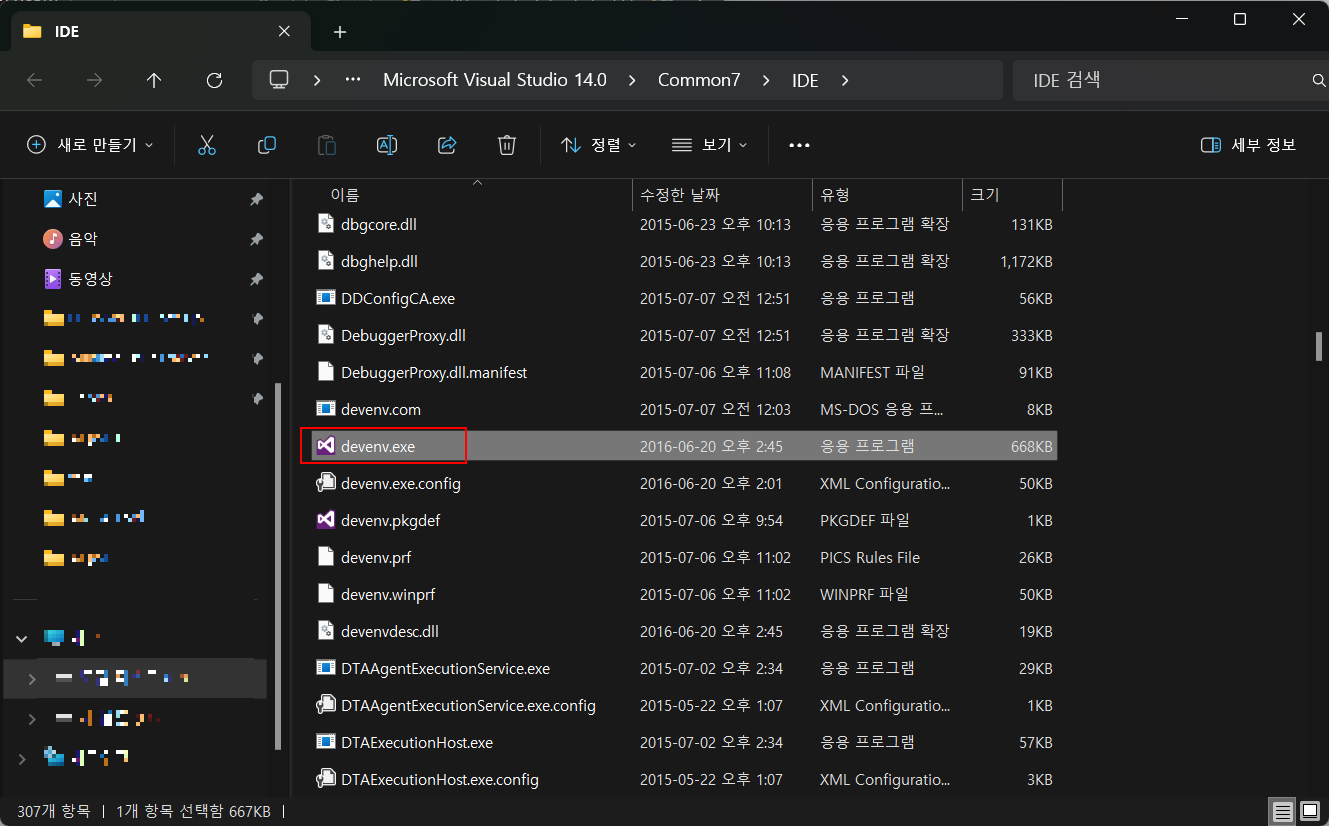Select the DTAAgentExecutionService.exe file name

click(x=445, y=668)
